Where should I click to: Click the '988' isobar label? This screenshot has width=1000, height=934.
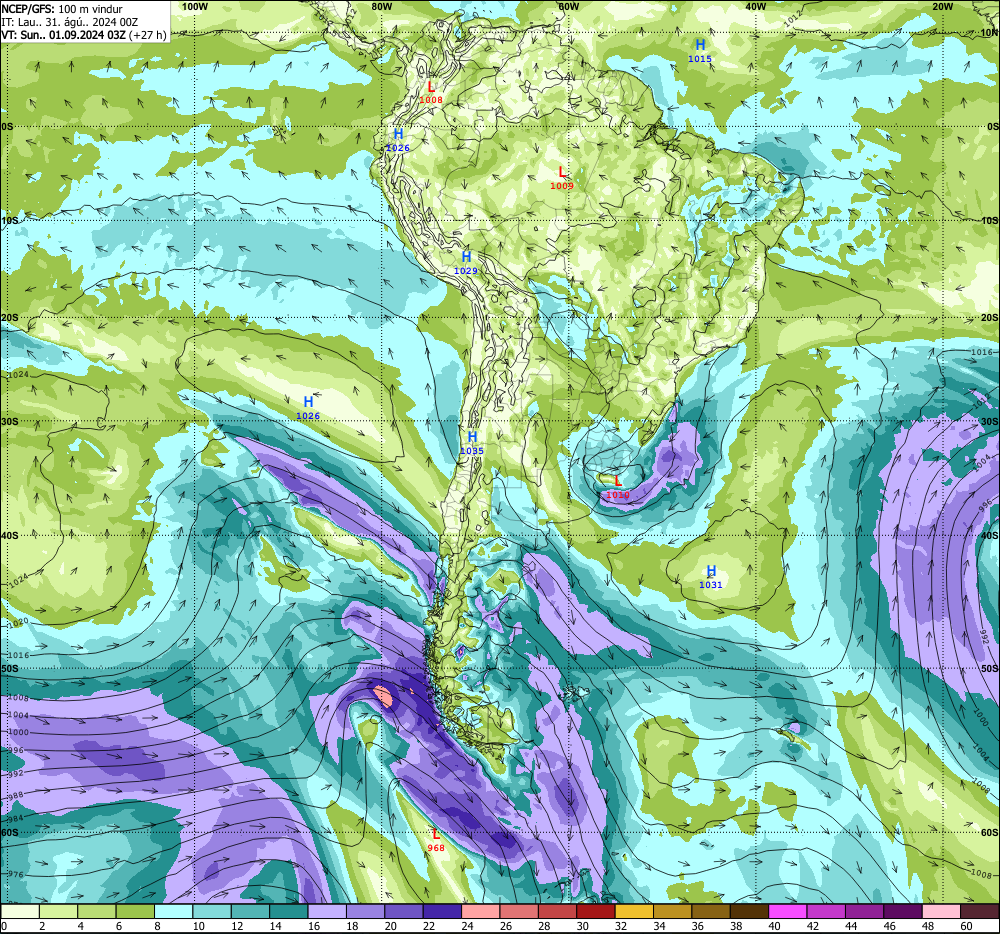click(x=16, y=796)
